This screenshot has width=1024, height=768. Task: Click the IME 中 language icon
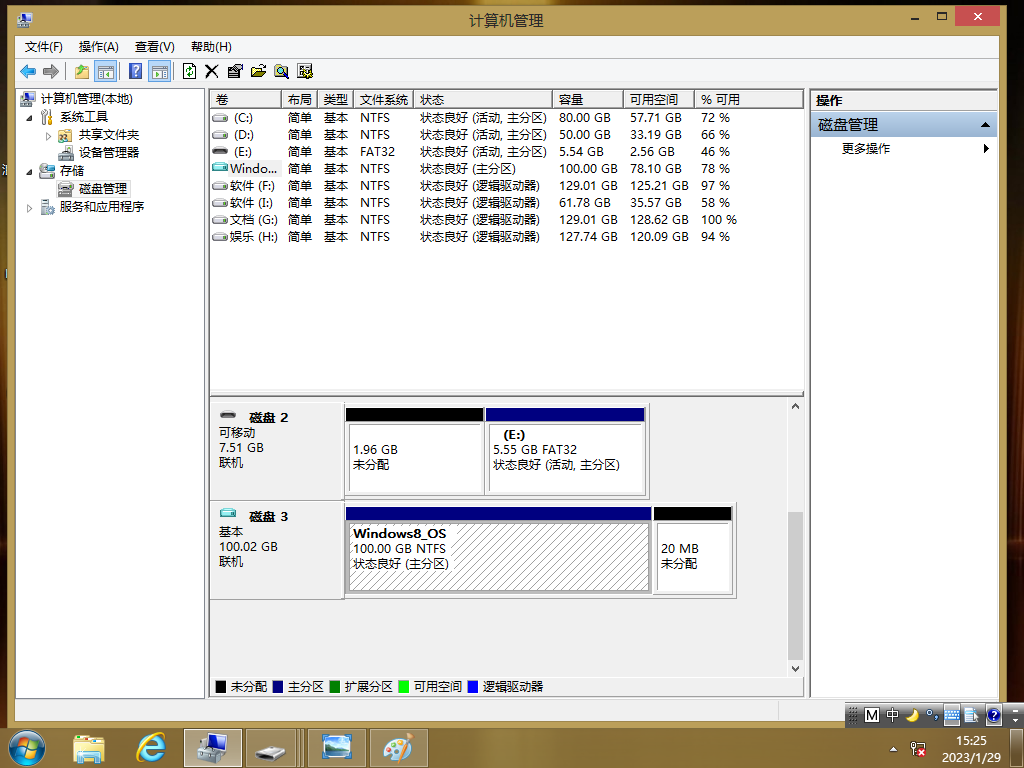[892, 716]
